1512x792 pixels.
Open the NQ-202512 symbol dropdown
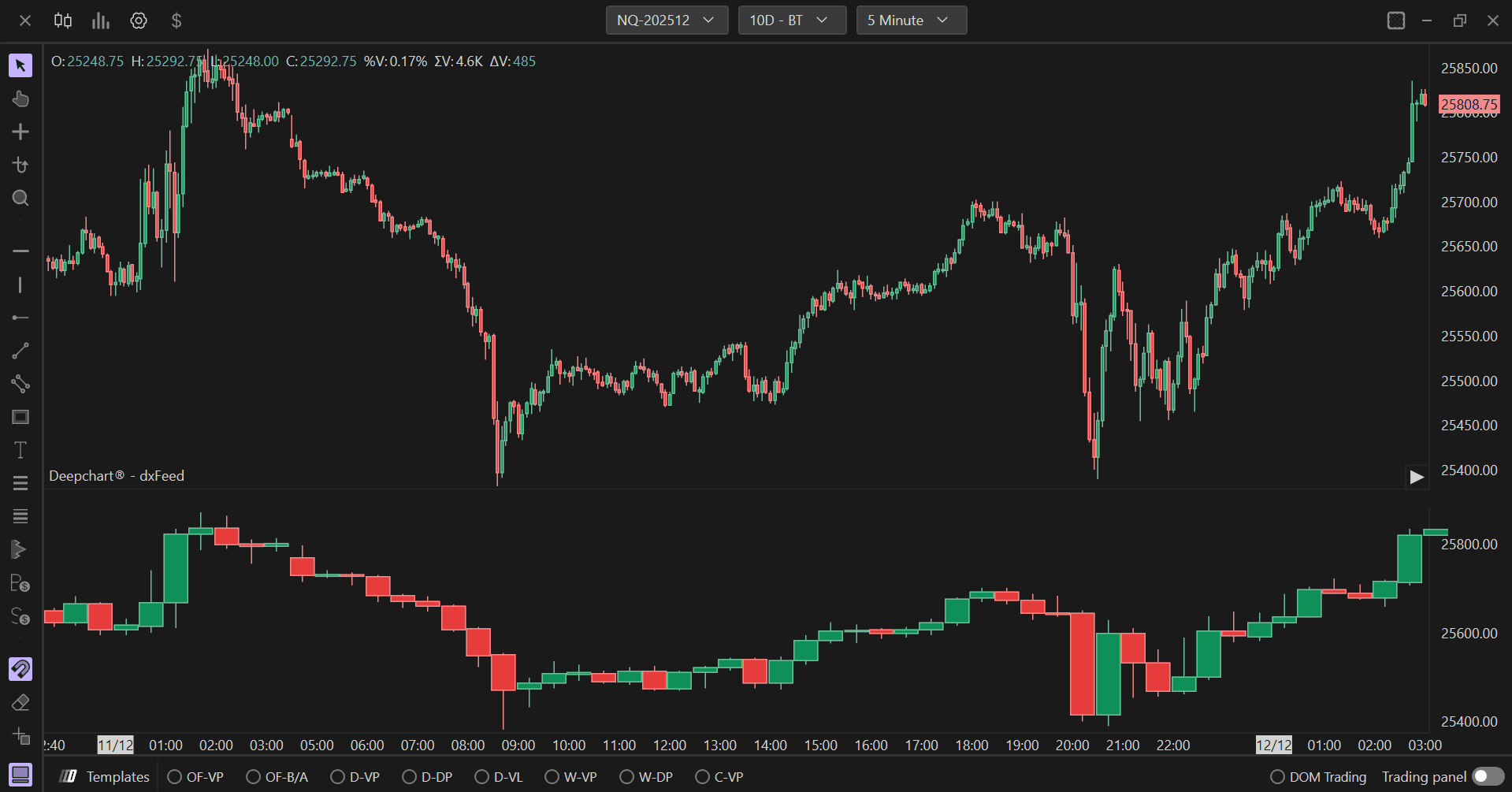coord(667,20)
